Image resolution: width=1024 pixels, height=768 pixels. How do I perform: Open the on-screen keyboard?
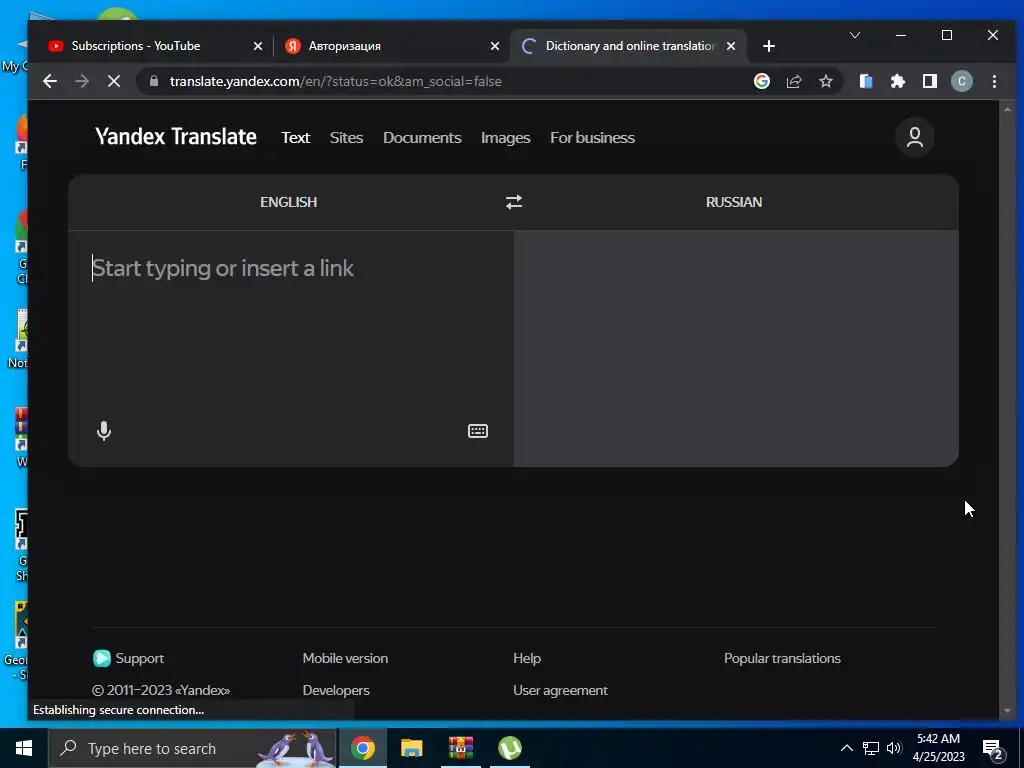click(x=478, y=431)
